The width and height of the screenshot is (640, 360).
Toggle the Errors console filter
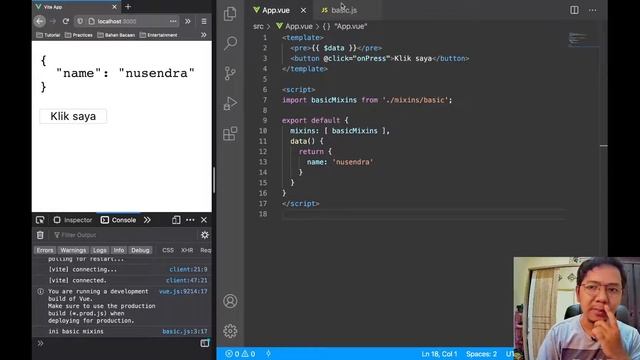[45, 250]
